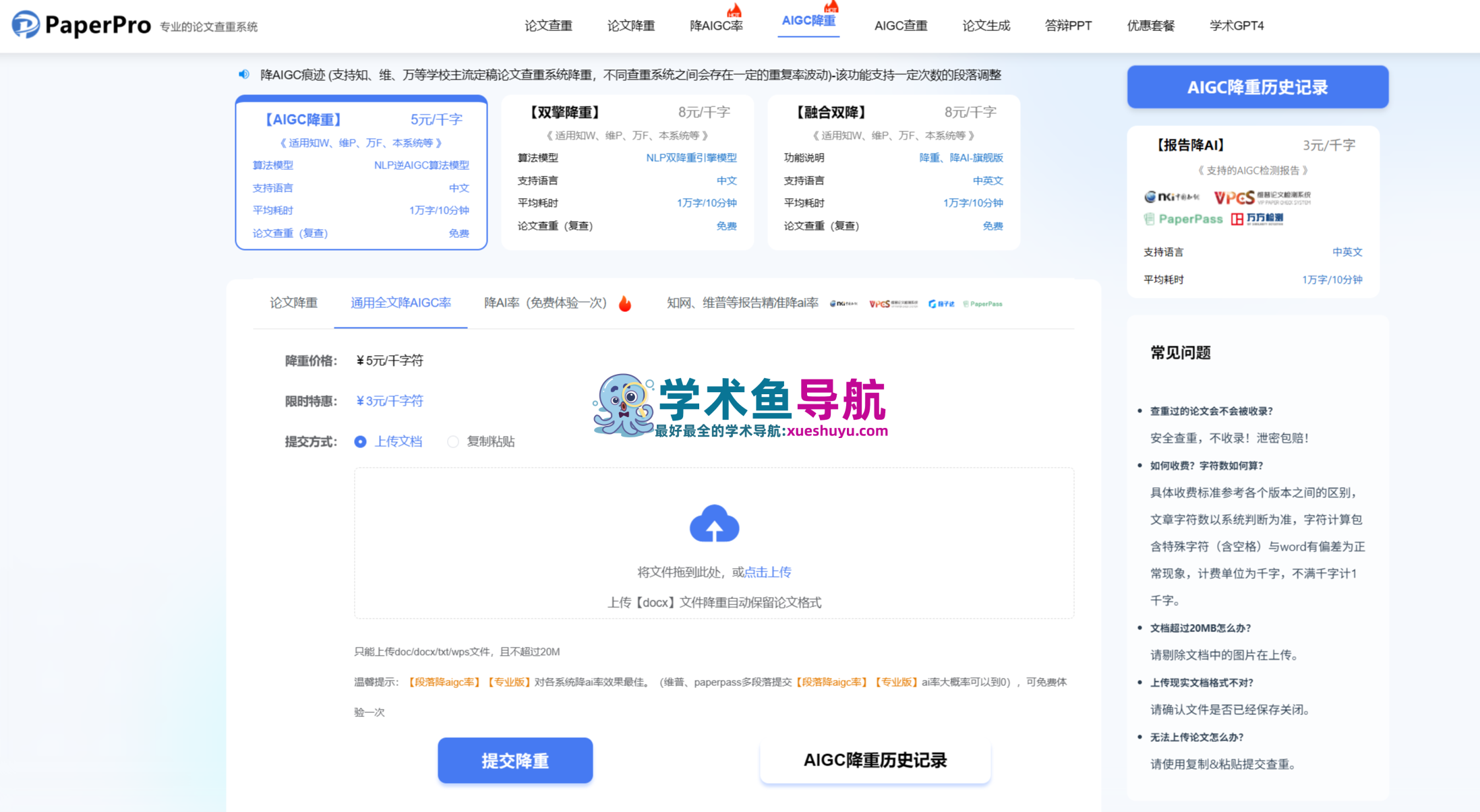Click NLP逆AIGC算法模型 in the AIGC降重 card
This screenshot has height=812, width=1480.
[421, 165]
